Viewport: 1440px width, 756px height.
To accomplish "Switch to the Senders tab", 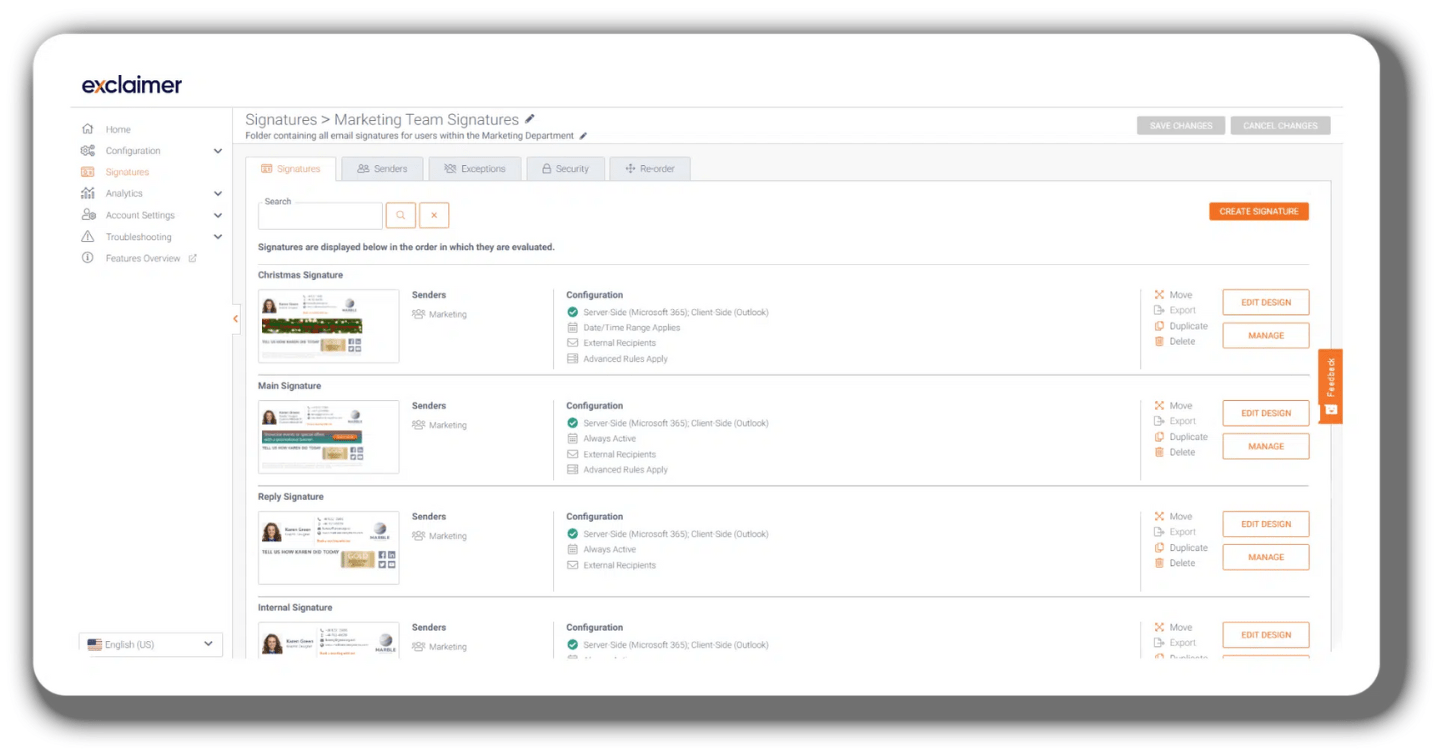I will pos(381,169).
